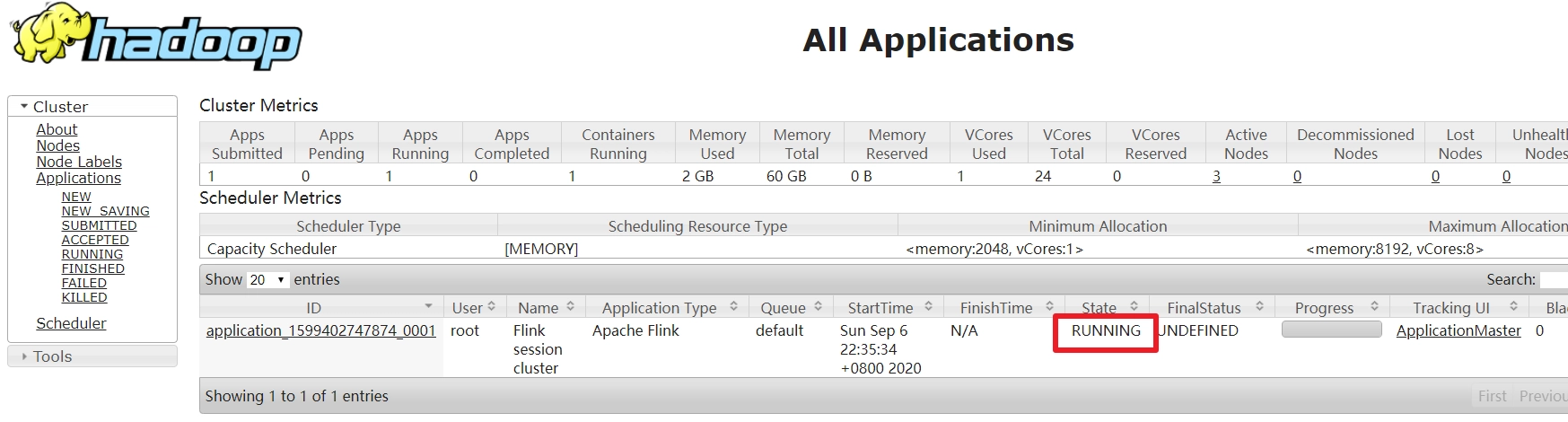1568x422 pixels.
Task: Filter applications by NEW state
Action: pyautogui.click(x=76, y=197)
